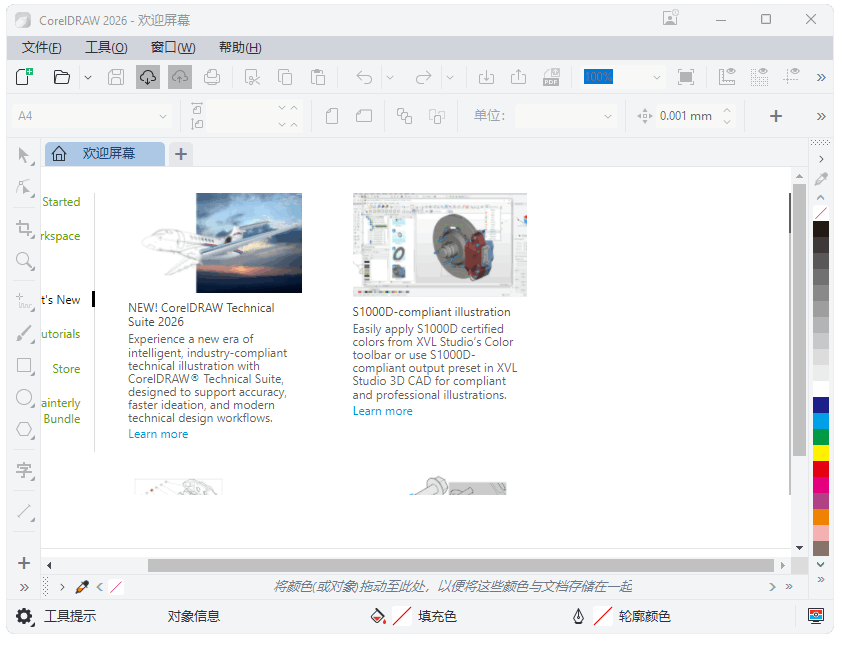Screen dimensions: 843x646
Task: Switch to the 欢迎屏幕 tab
Action: click(x=106, y=154)
